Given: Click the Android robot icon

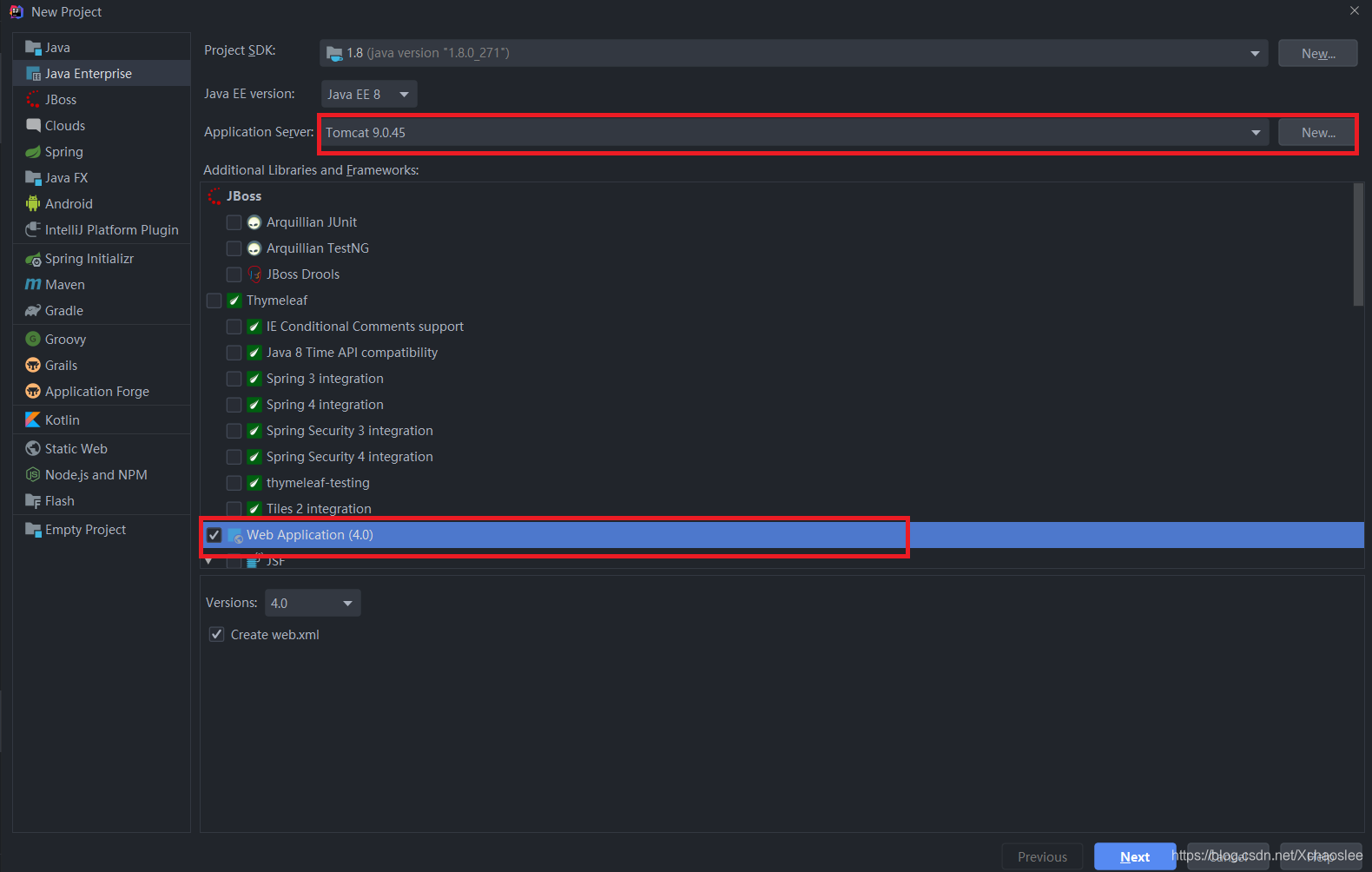Looking at the screenshot, I should point(33,204).
